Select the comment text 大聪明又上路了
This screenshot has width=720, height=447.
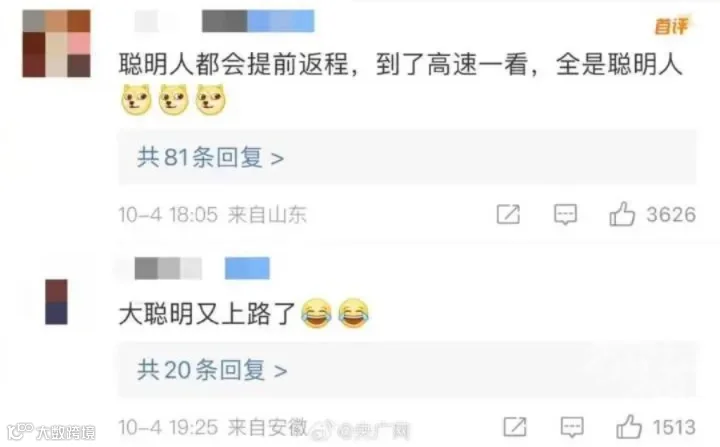tap(207, 314)
